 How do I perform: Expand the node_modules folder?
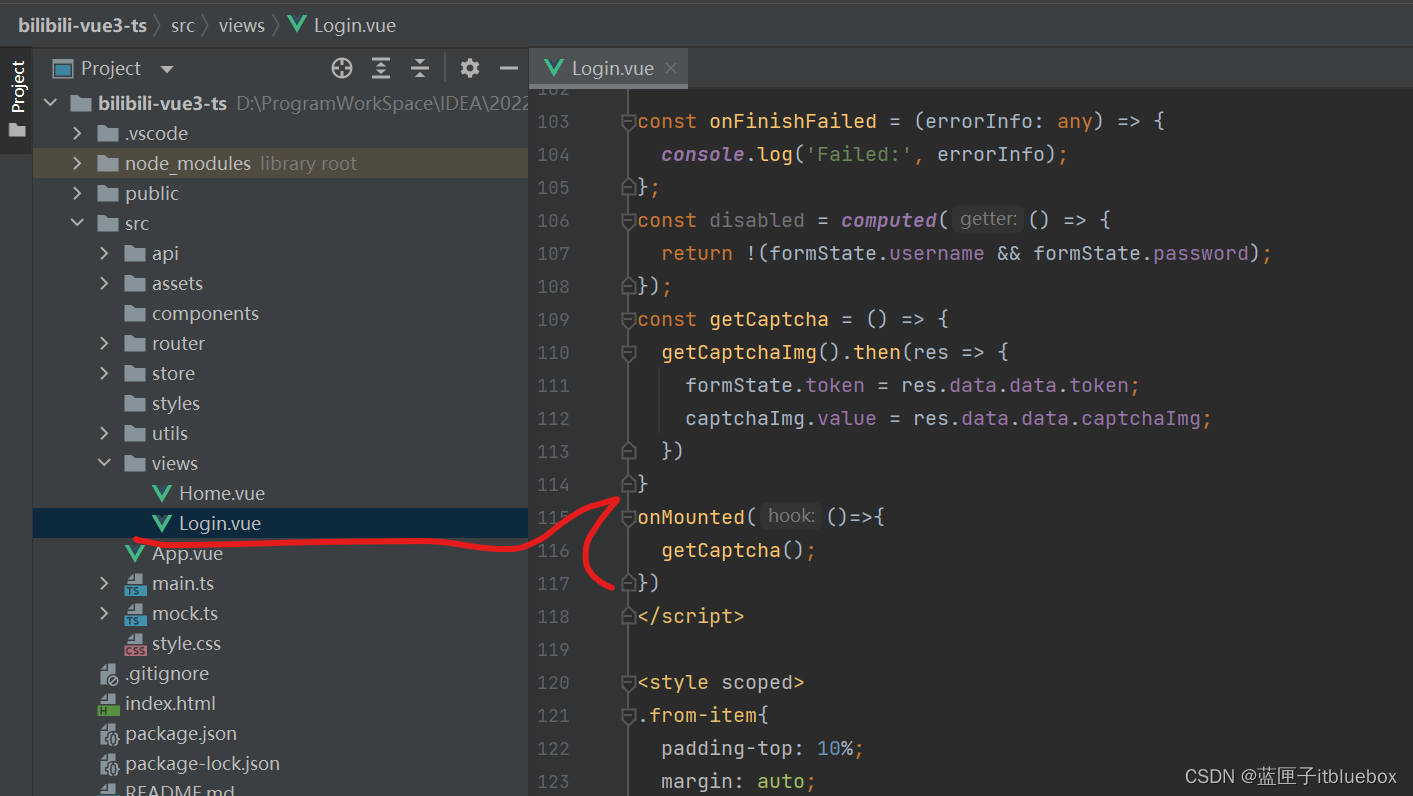pyautogui.click(x=78, y=163)
